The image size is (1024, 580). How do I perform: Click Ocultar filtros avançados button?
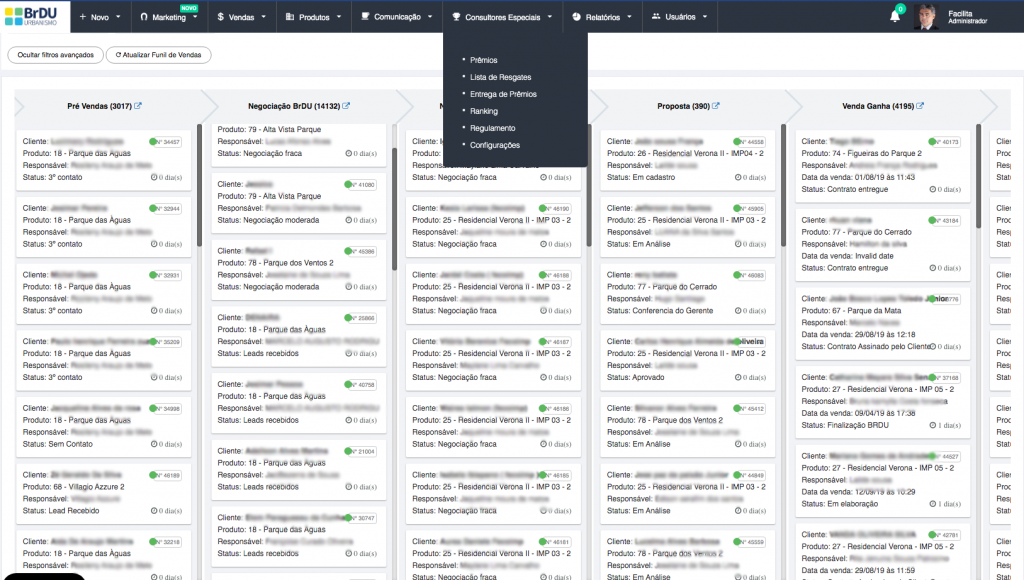pos(55,55)
